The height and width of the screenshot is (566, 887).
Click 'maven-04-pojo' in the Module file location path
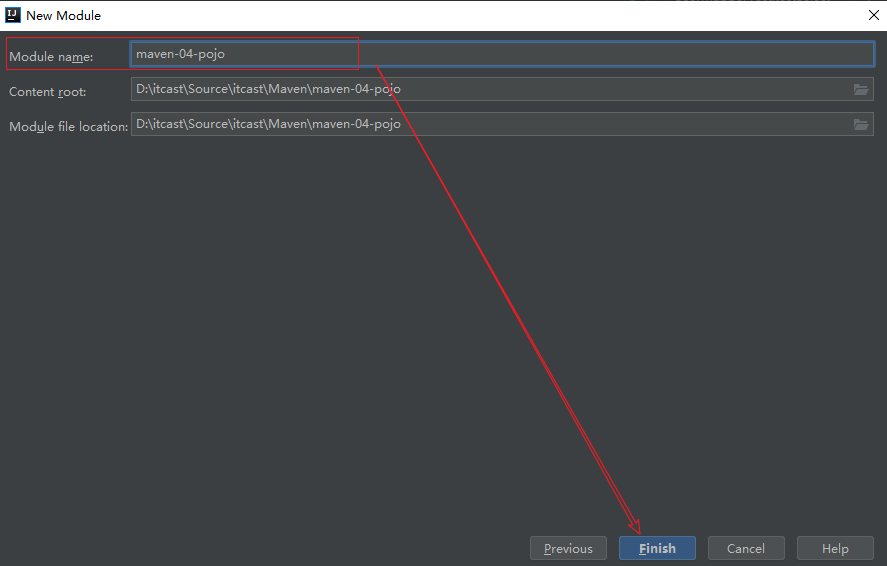pos(356,124)
